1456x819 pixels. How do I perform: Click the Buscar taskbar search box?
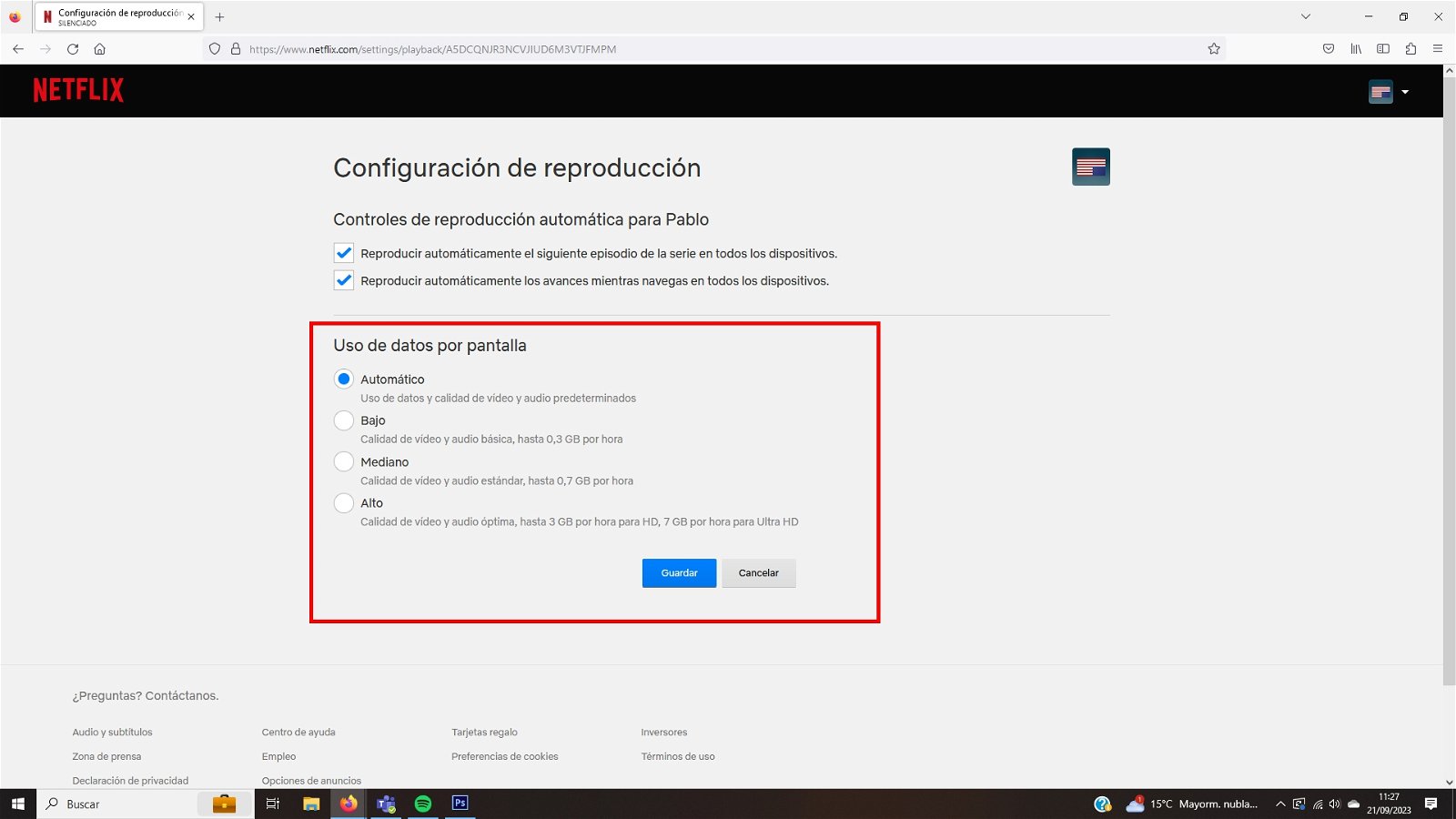point(146,804)
